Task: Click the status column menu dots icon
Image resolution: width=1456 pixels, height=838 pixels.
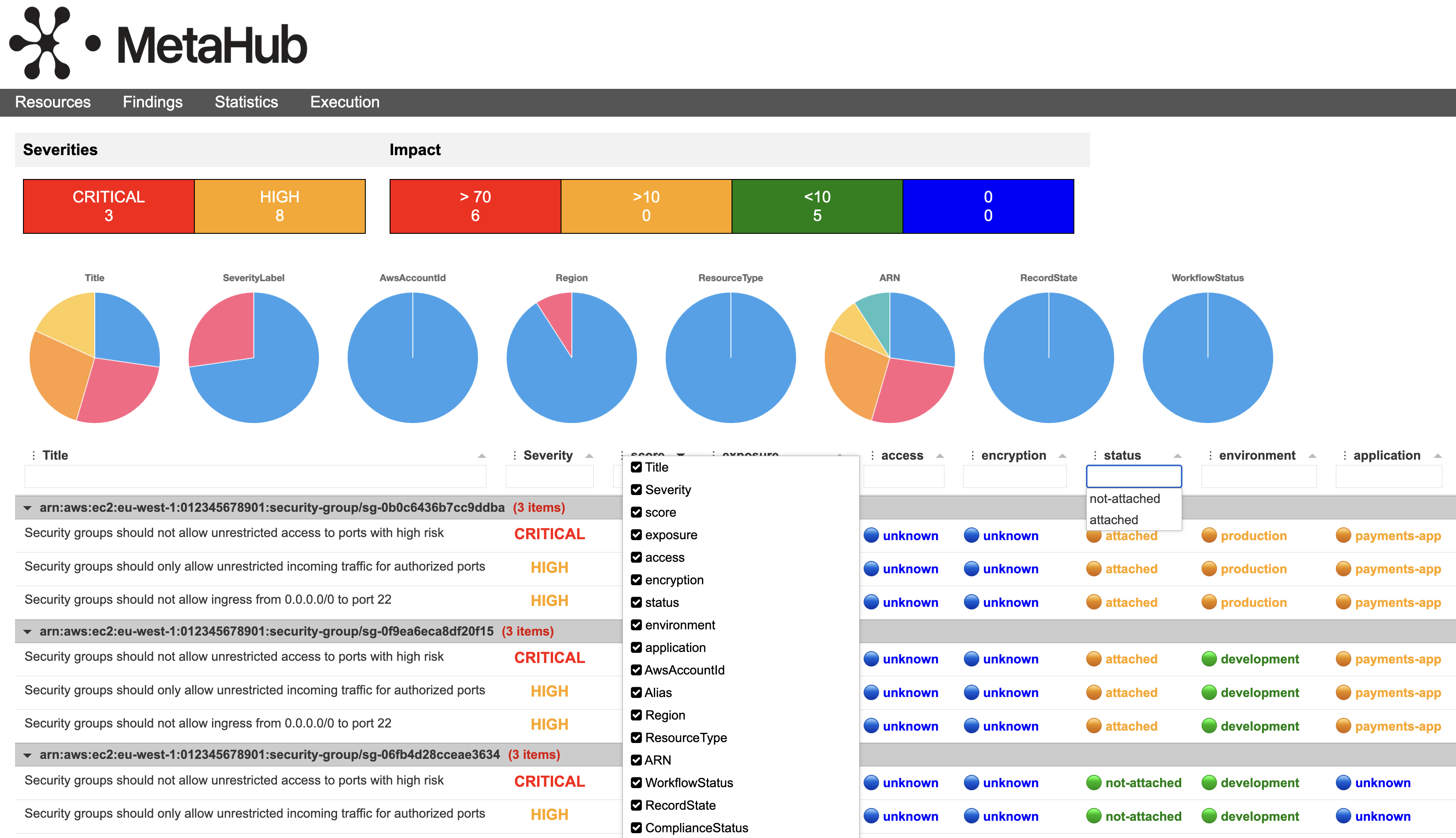Action: click(1095, 455)
